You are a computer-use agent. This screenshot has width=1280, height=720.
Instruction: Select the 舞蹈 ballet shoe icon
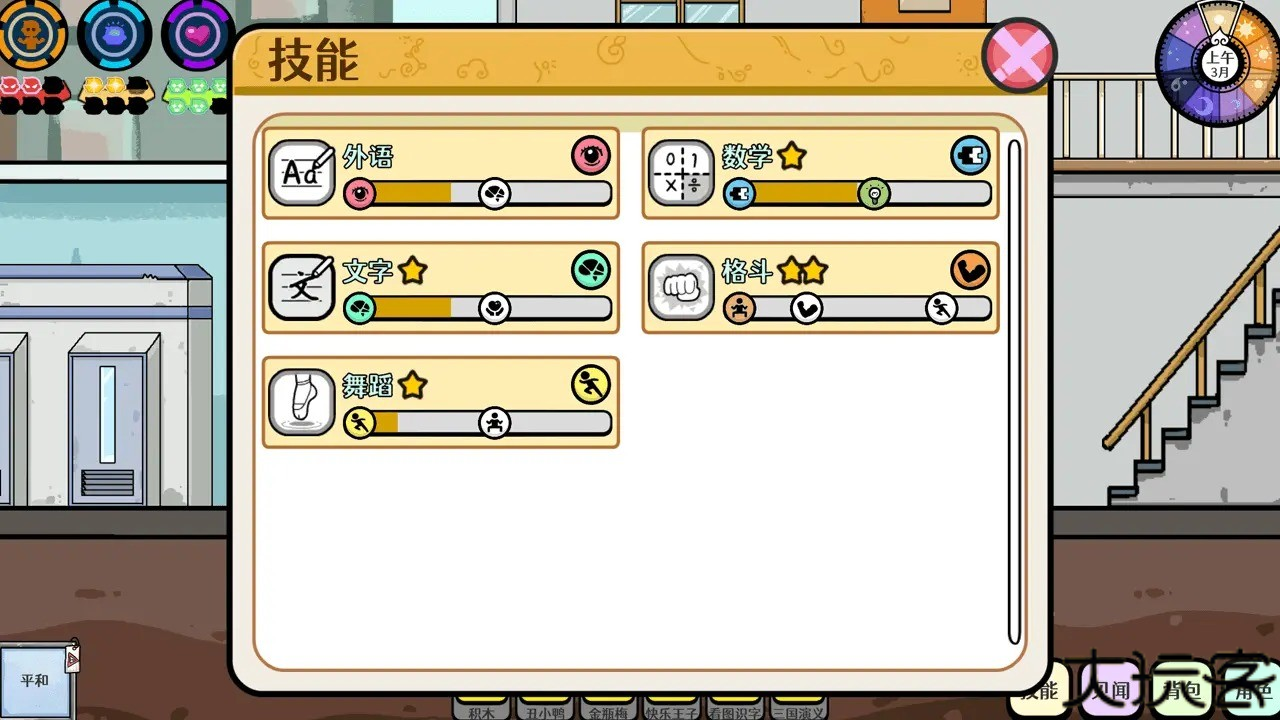302,402
